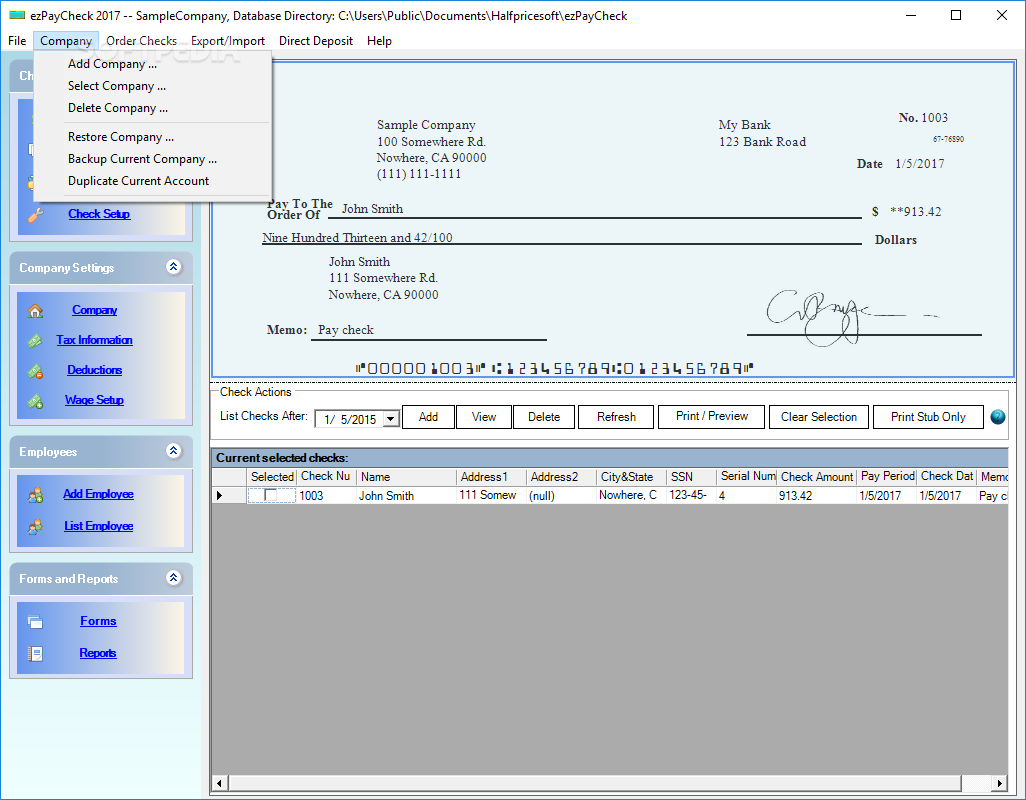Image resolution: width=1026 pixels, height=800 pixels.
Task: Click the icon beside Wage Setup link
Action: click(35, 401)
